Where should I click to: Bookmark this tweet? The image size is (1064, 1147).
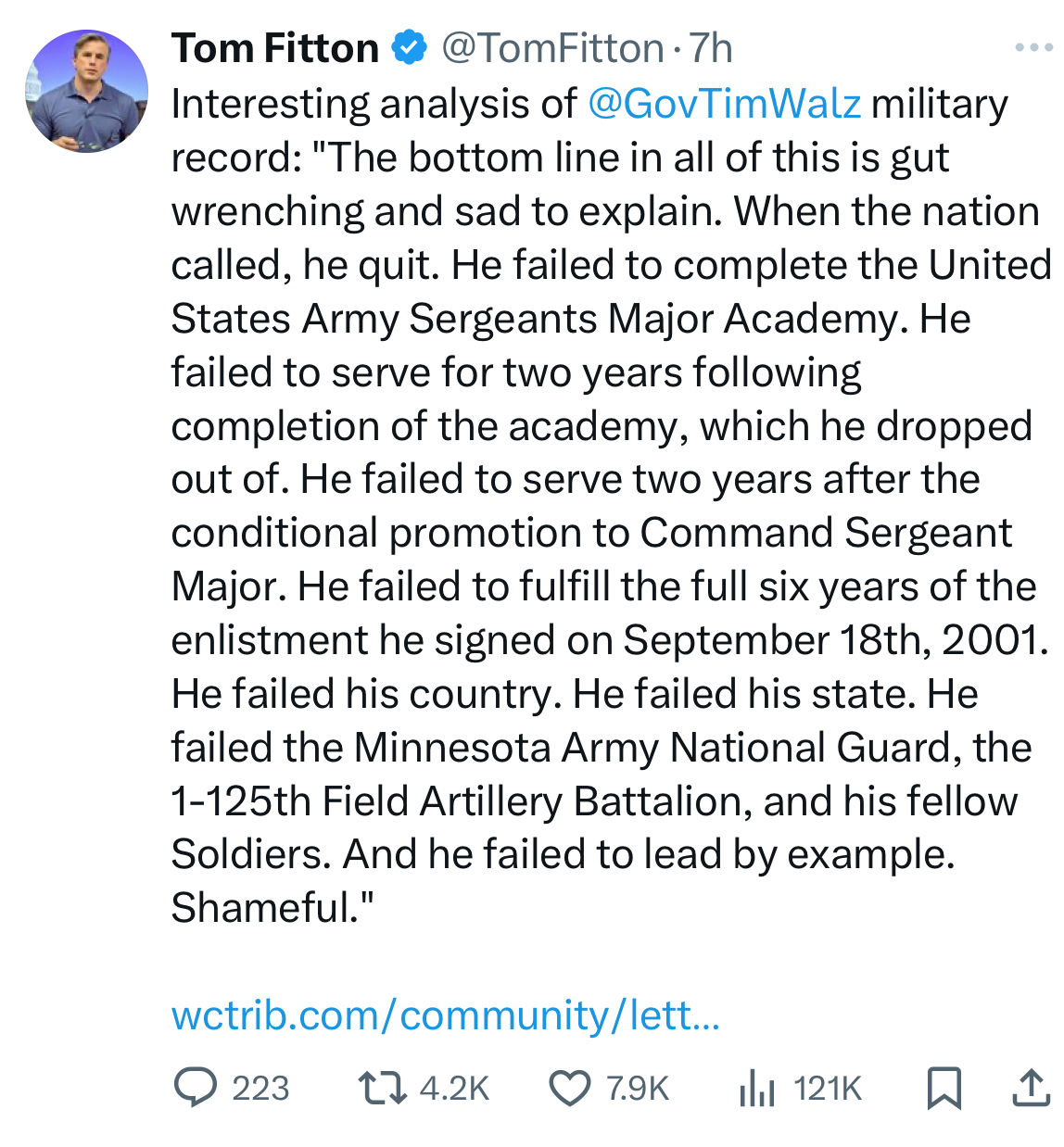click(x=944, y=1088)
